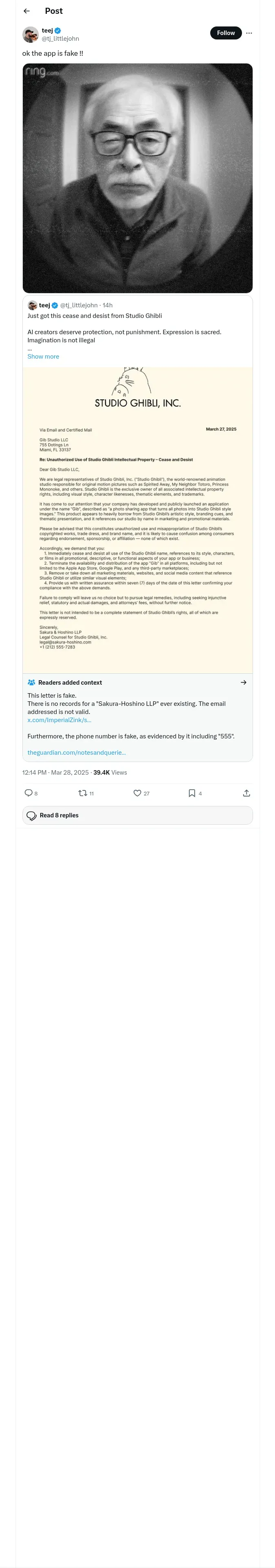Expand quoted post with Show more
The image size is (275, 1568).
click(43, 357)
